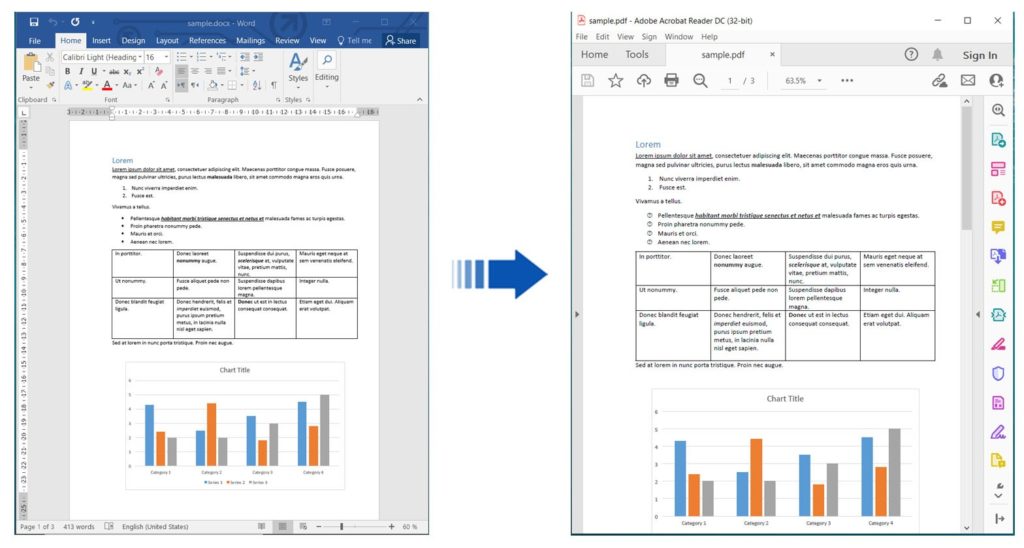Adjust the Word zoom slider in status bar
Image resolution: width=1024 pixels, height=548 pixels.
click(342, 526)
